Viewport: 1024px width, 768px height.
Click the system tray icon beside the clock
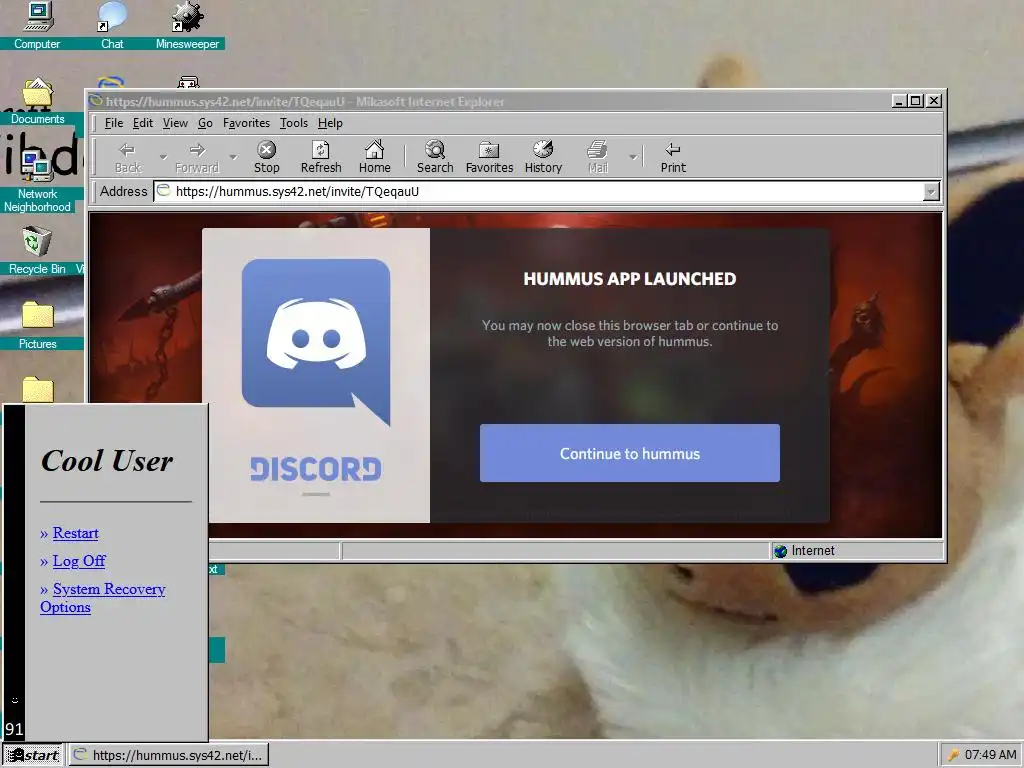[953, 755]
